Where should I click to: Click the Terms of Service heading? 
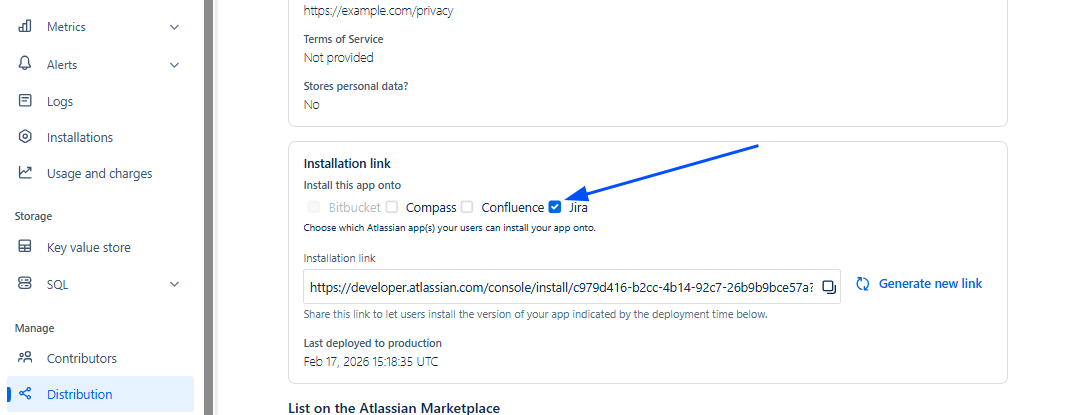[x=343, y=39]
